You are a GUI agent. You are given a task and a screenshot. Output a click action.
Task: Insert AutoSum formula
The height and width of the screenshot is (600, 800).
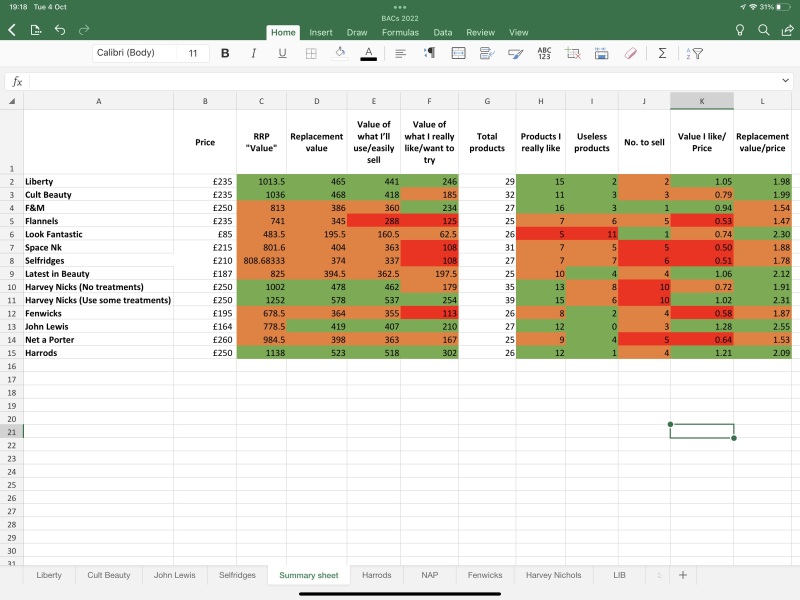click(x=662, y=53)
